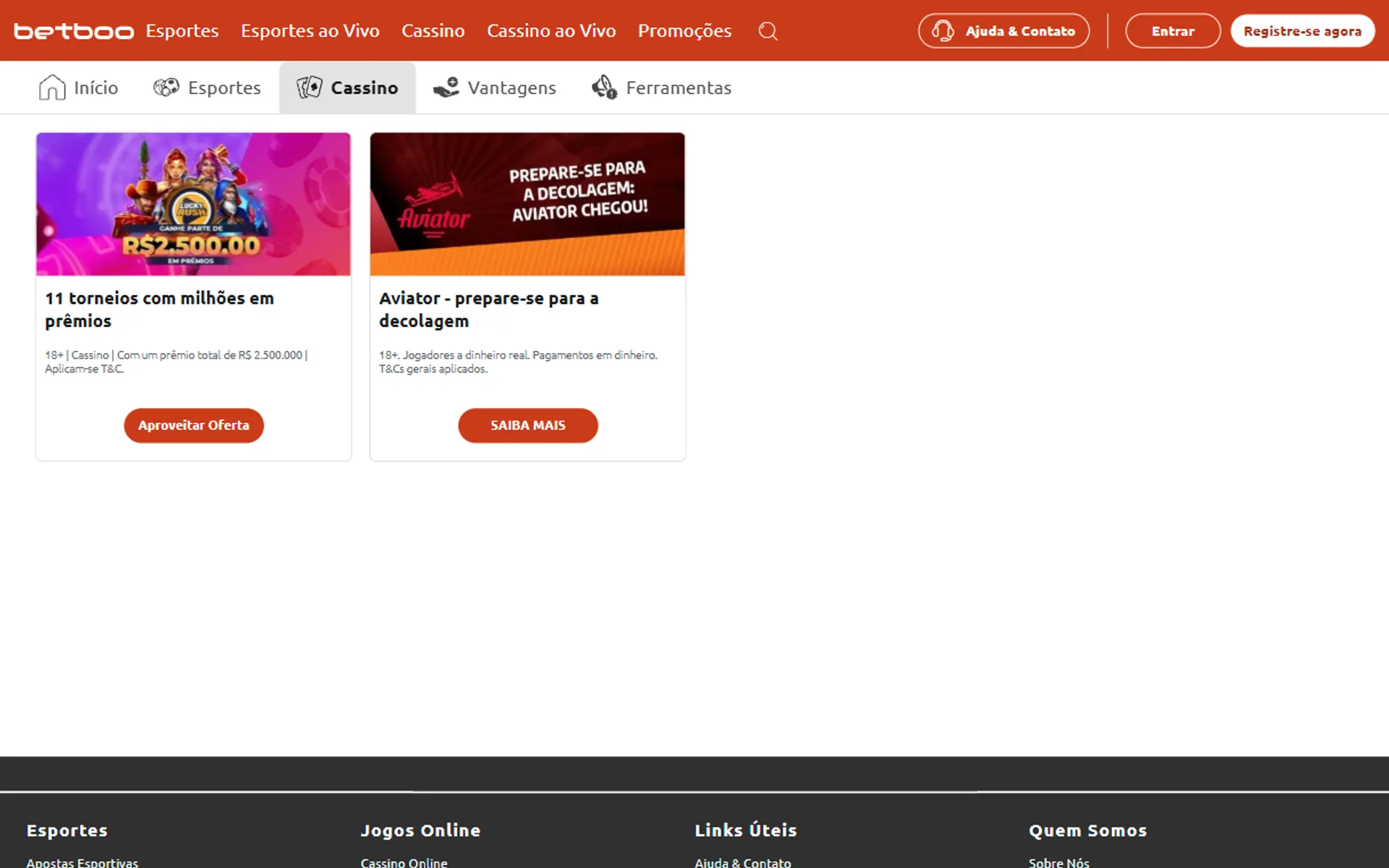
Task: Select the Ferramentas tools icon
Action: point(604,87)
